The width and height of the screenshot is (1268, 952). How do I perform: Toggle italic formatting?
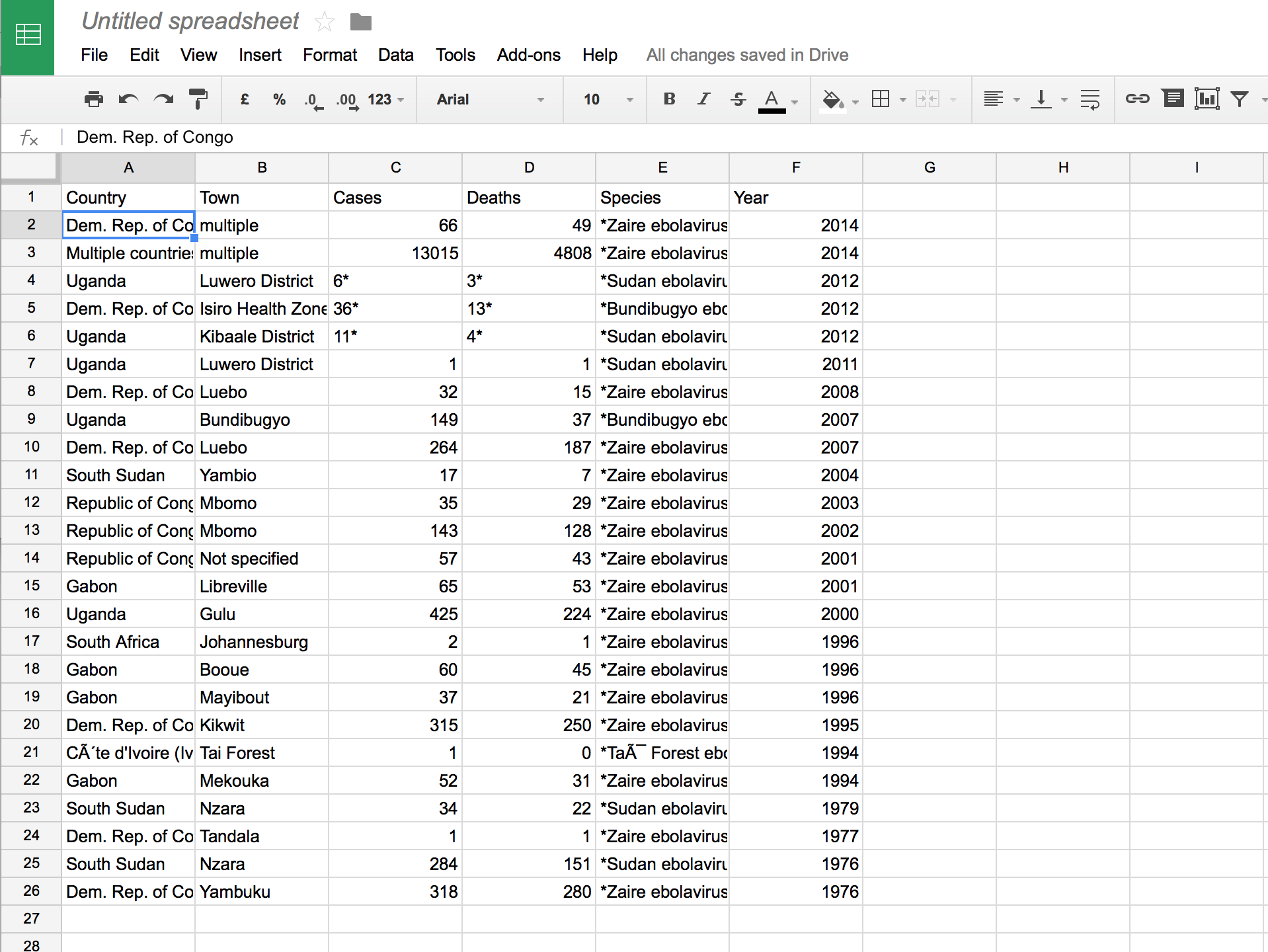click(704, 99)
